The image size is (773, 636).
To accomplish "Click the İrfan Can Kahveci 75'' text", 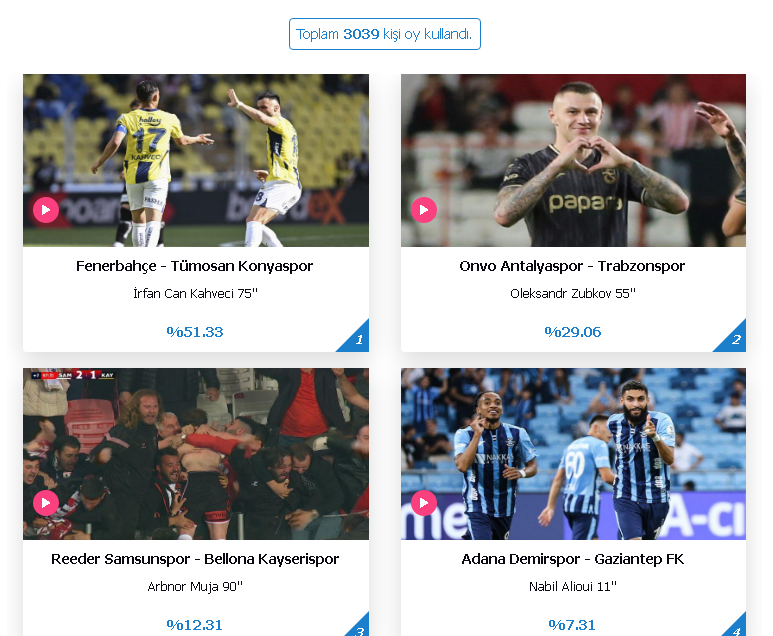I will 196,293.
